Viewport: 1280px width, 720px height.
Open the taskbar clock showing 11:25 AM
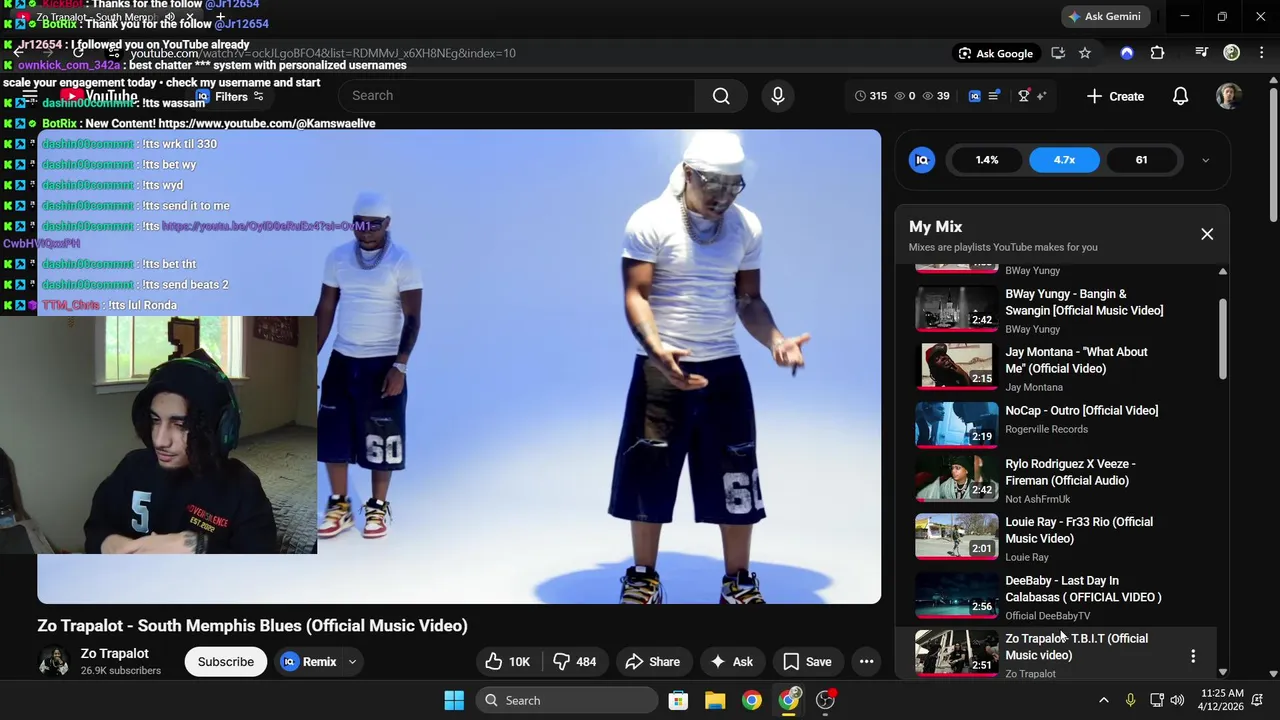pos(1223,700)
